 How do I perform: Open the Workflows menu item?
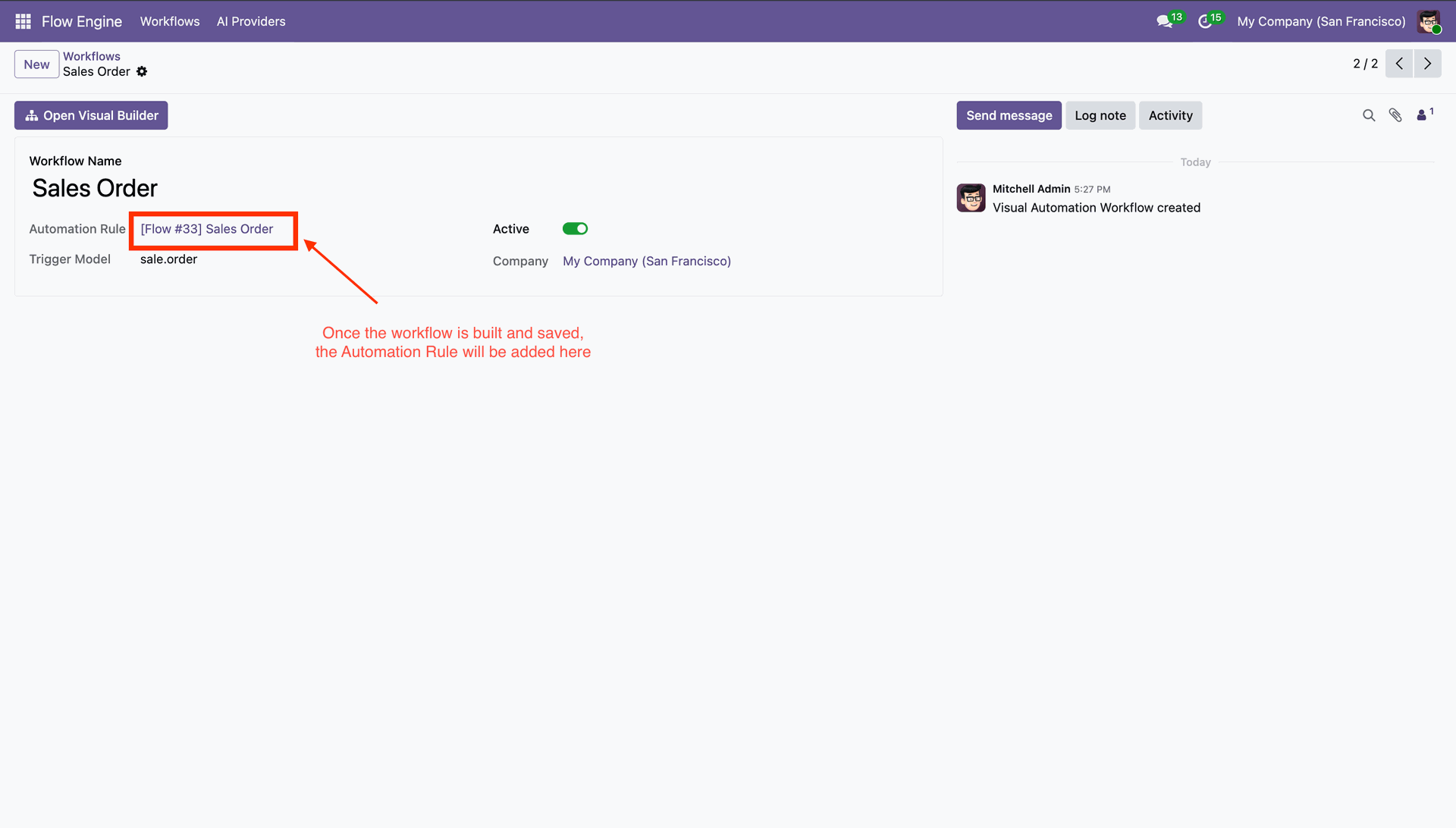click(170, 21)
